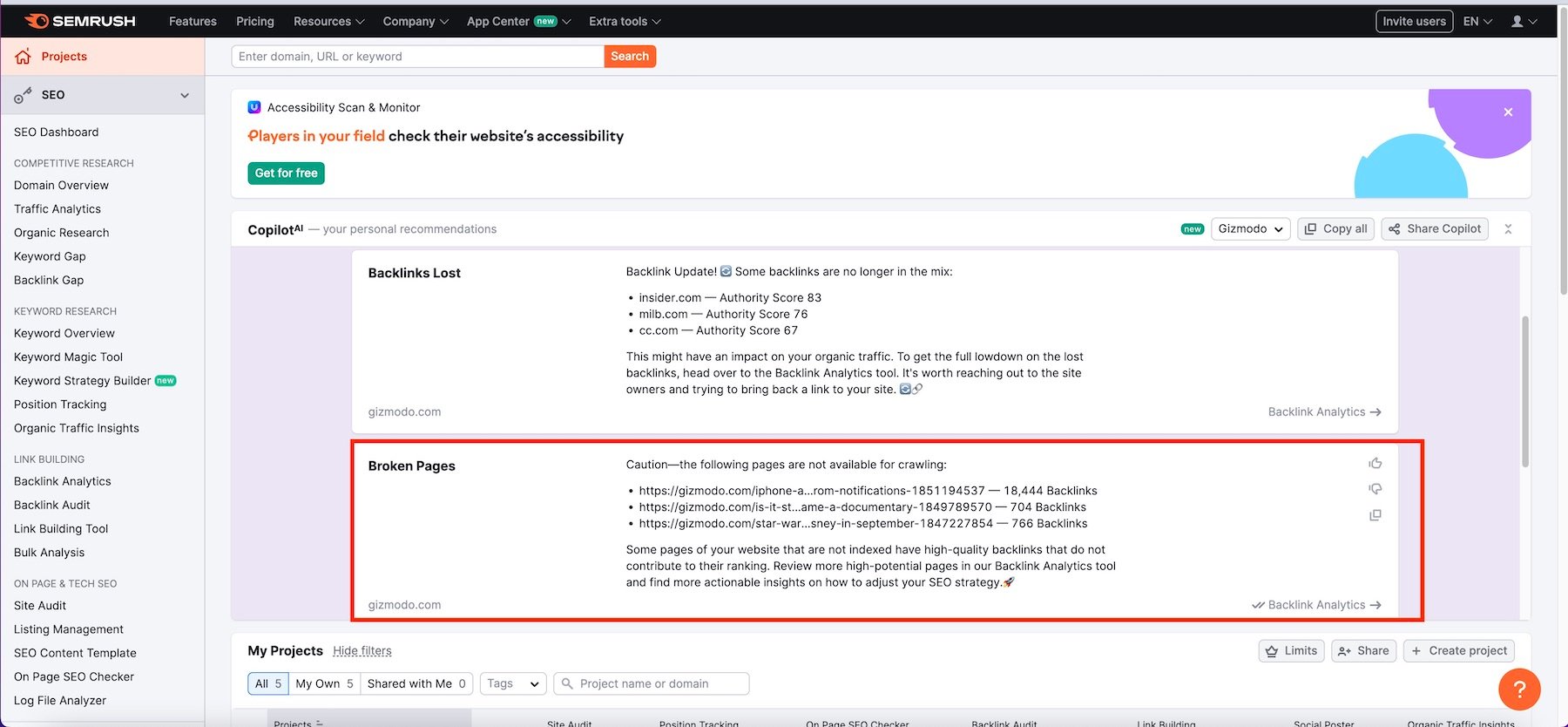Open On Page SEO Checker in sidebar

point(74,676)
